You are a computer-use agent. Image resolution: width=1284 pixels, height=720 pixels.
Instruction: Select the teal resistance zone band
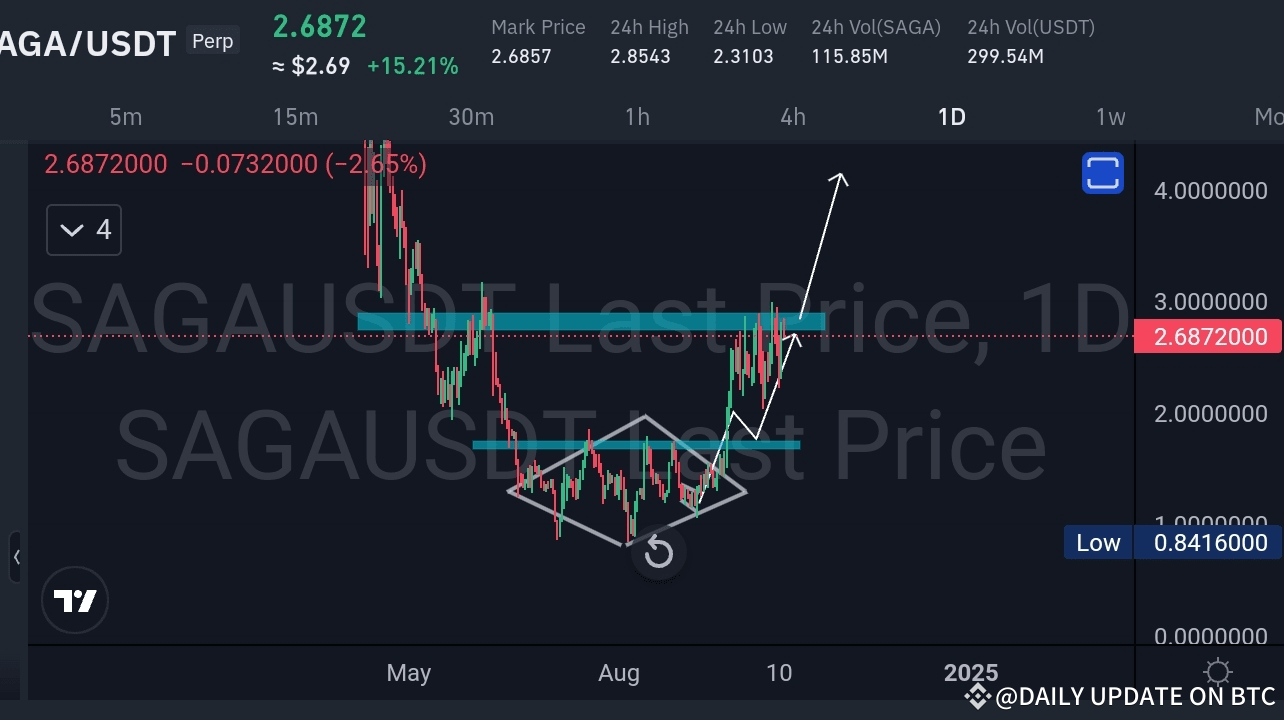click(590, 321)
